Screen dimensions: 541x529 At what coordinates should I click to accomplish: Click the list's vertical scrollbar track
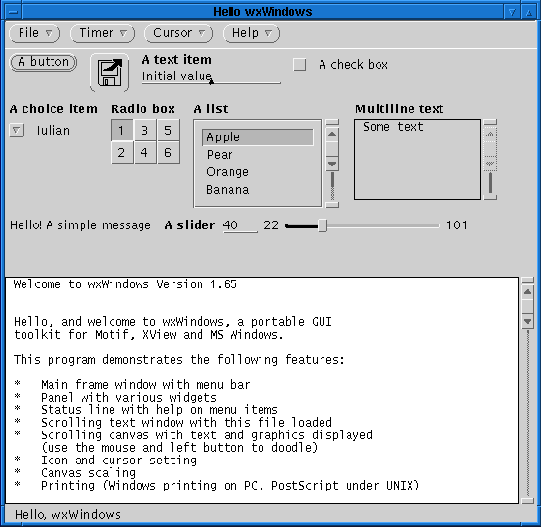(x=332, y=186)
